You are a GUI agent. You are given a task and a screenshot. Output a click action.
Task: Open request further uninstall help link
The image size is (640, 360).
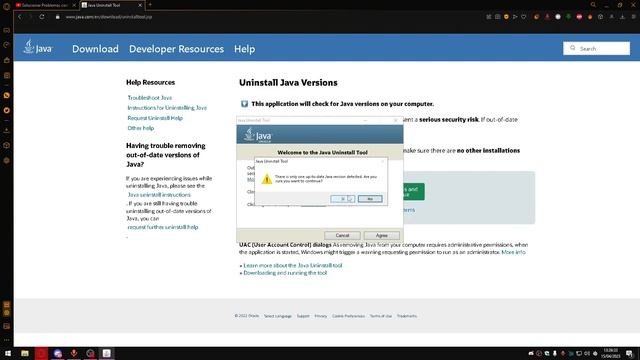pos(163,227)
